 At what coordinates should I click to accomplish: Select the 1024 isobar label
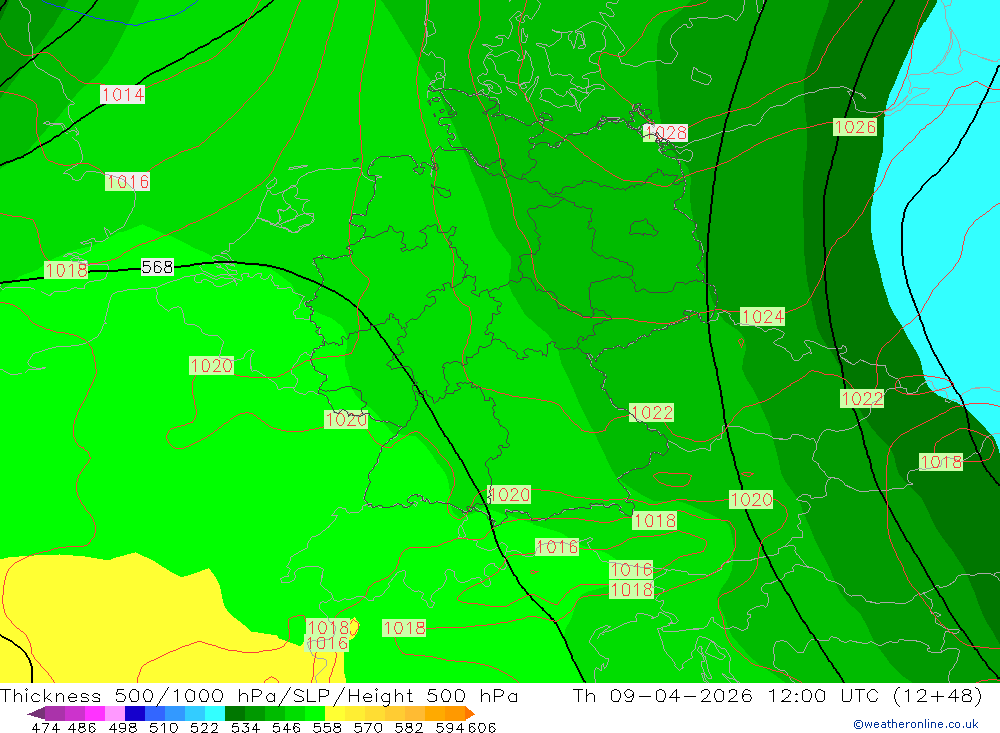(x=762, y=316)
